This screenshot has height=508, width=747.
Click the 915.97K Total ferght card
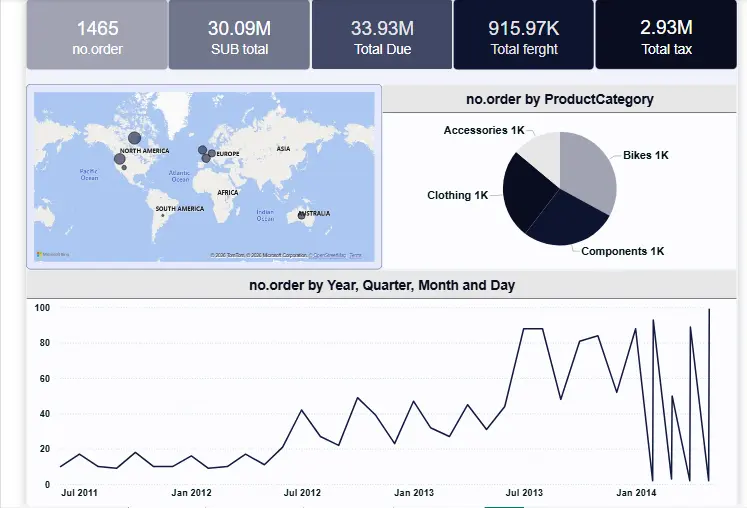point(524,35)
